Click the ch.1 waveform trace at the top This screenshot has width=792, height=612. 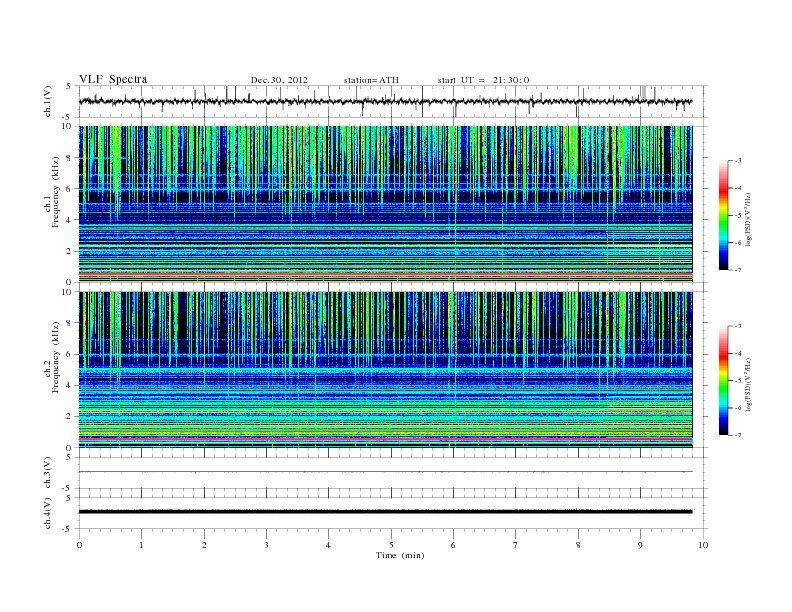click(x=385, y=101)
